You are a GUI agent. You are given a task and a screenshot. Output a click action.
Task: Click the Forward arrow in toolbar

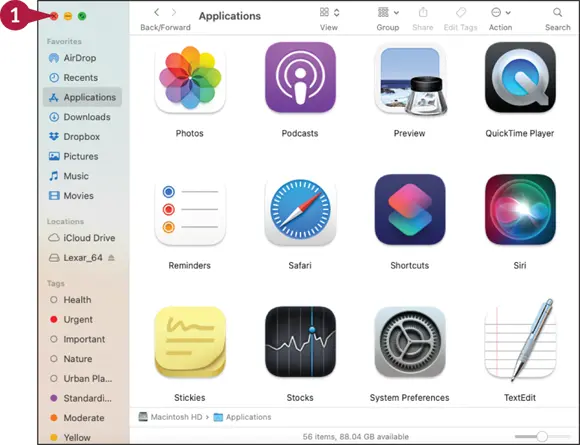[174, 13]
